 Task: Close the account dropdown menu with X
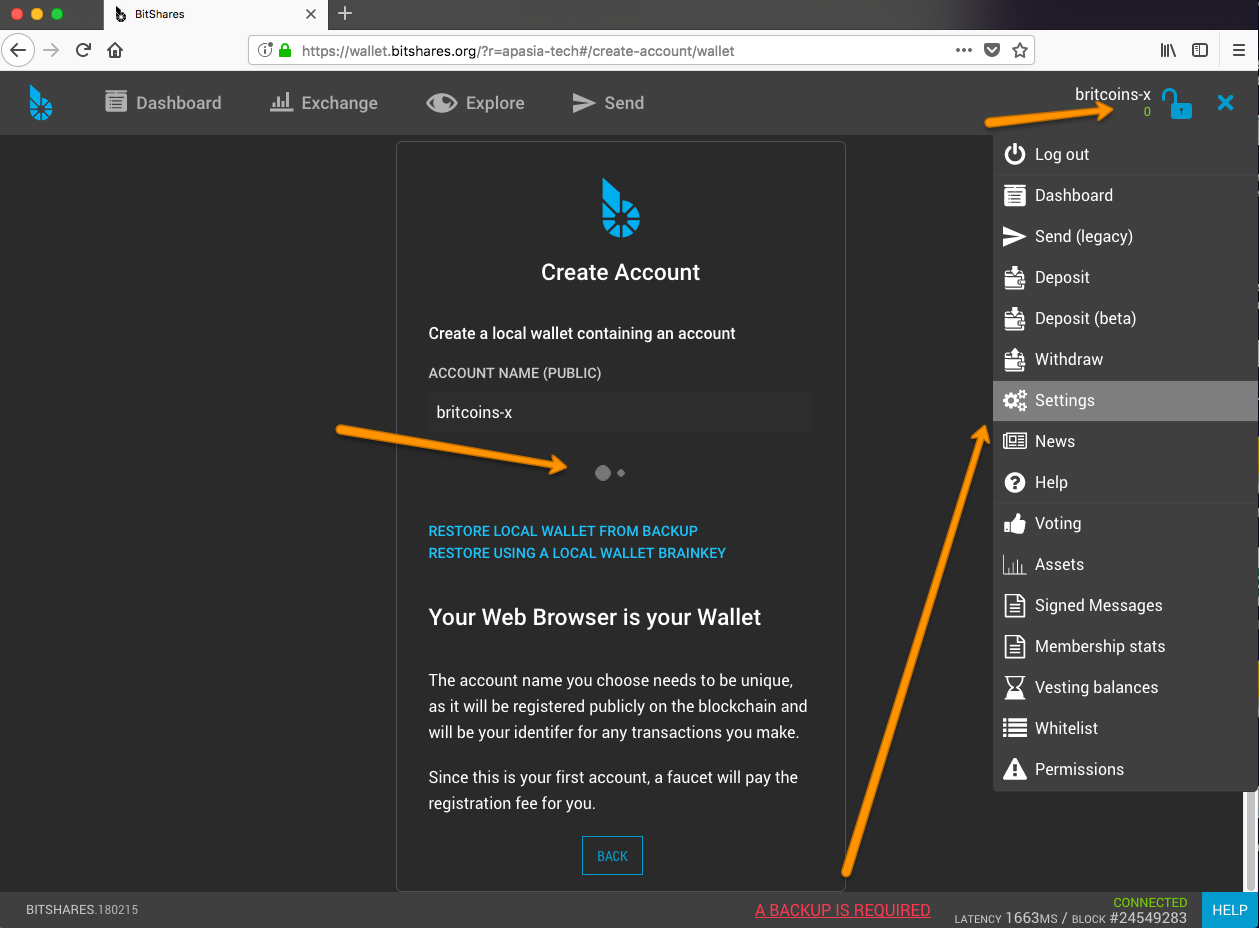click(x=1225, y=103)
